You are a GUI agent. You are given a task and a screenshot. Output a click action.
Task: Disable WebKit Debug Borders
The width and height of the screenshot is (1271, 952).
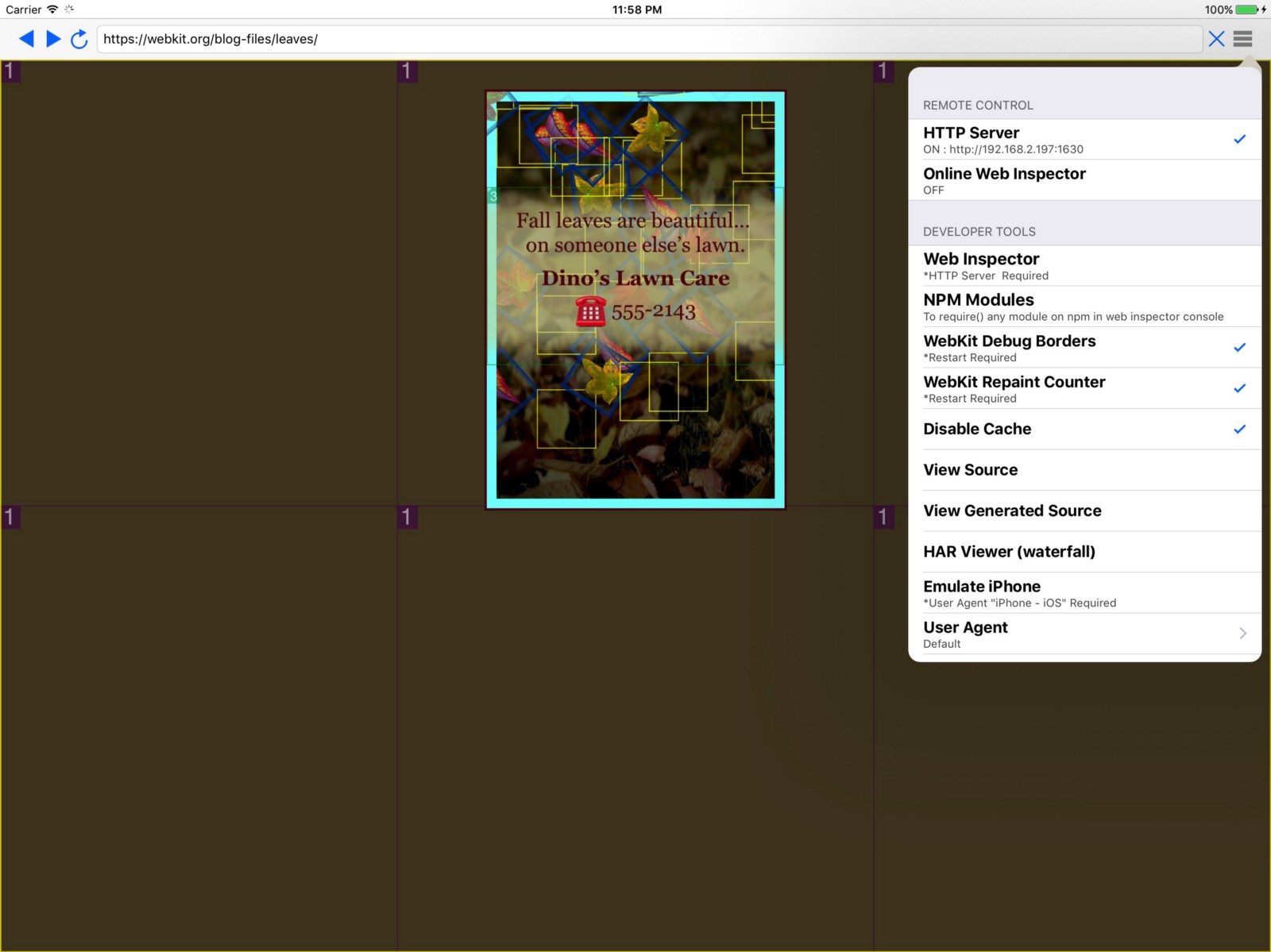pos(1084,348)
